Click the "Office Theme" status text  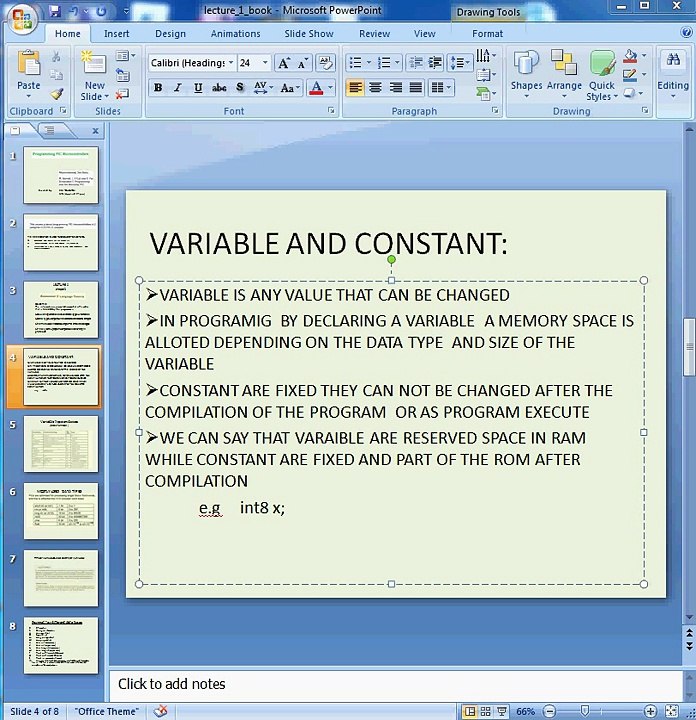[x=106, y=711]
